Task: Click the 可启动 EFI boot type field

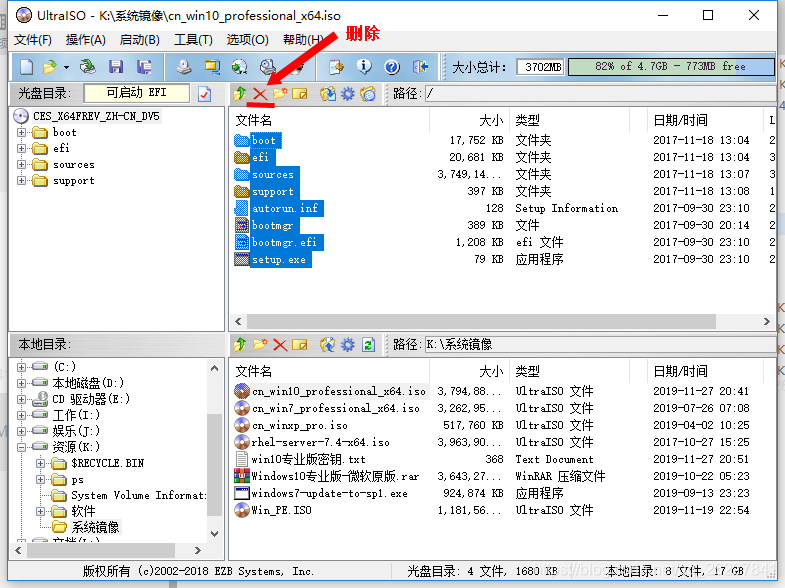Action: (x=137, y=93)
